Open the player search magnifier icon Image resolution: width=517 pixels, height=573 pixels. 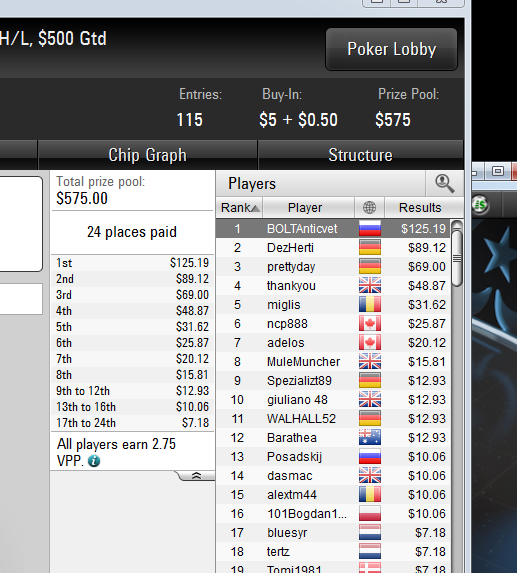[445, 183]
